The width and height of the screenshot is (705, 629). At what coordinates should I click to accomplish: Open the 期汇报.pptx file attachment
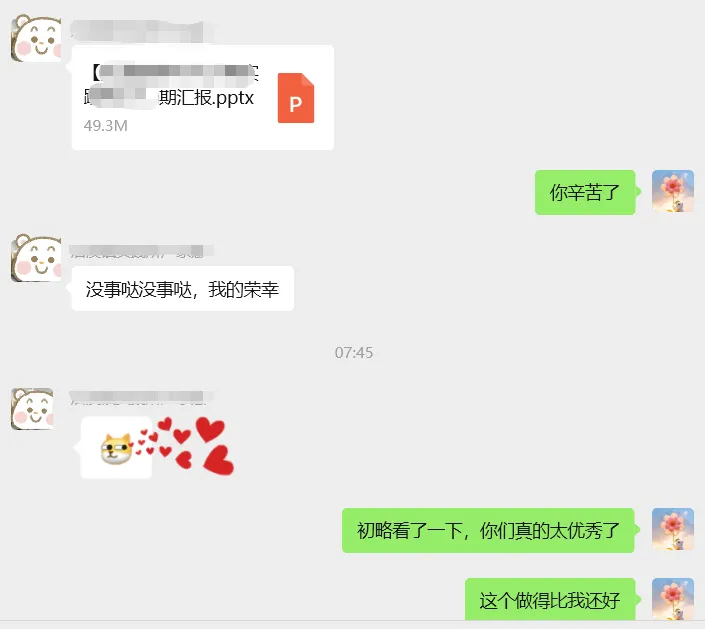coord(203,98)
